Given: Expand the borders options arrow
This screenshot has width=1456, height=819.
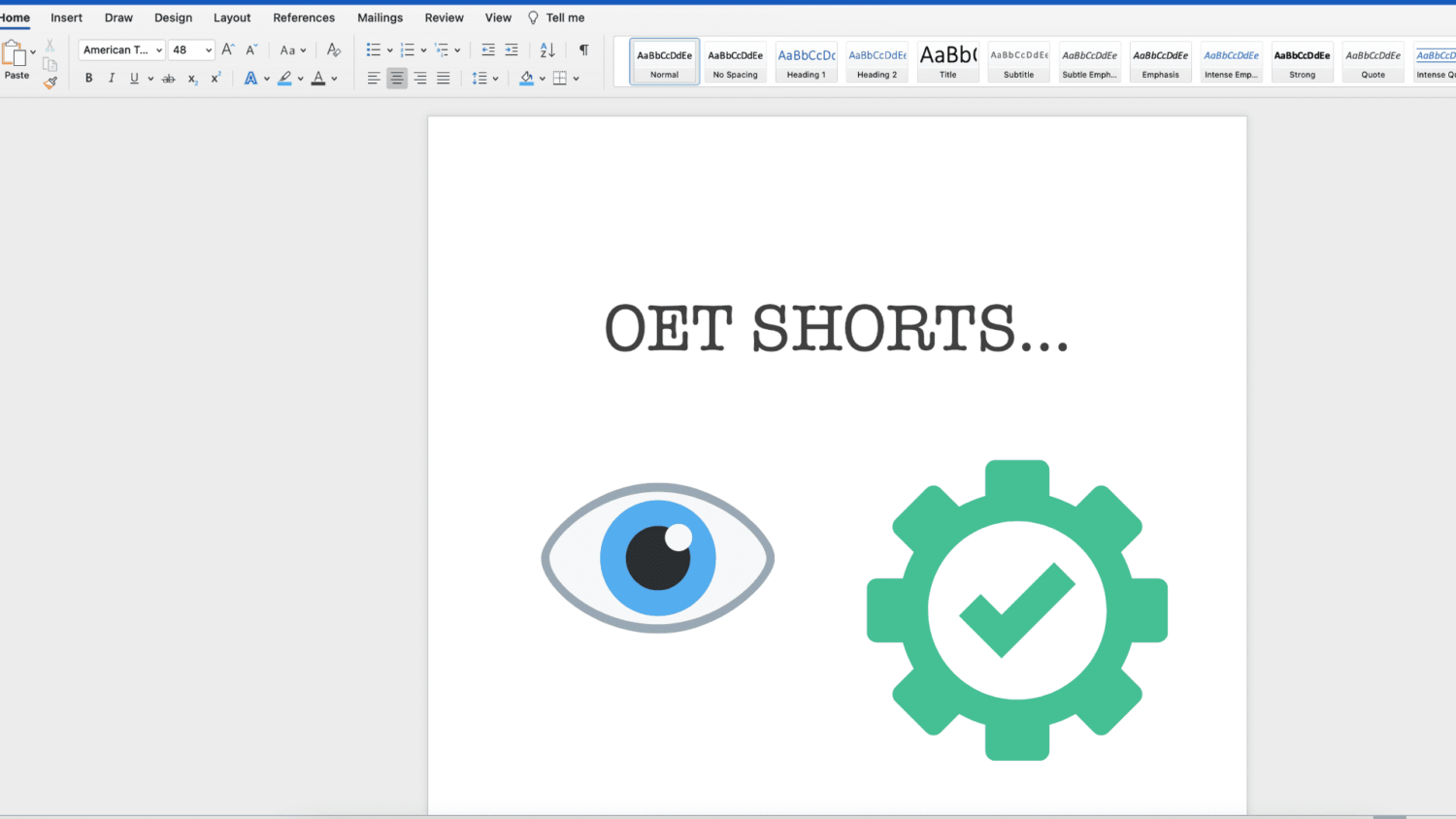Looking at the screenshot, I should pos(577,79).
